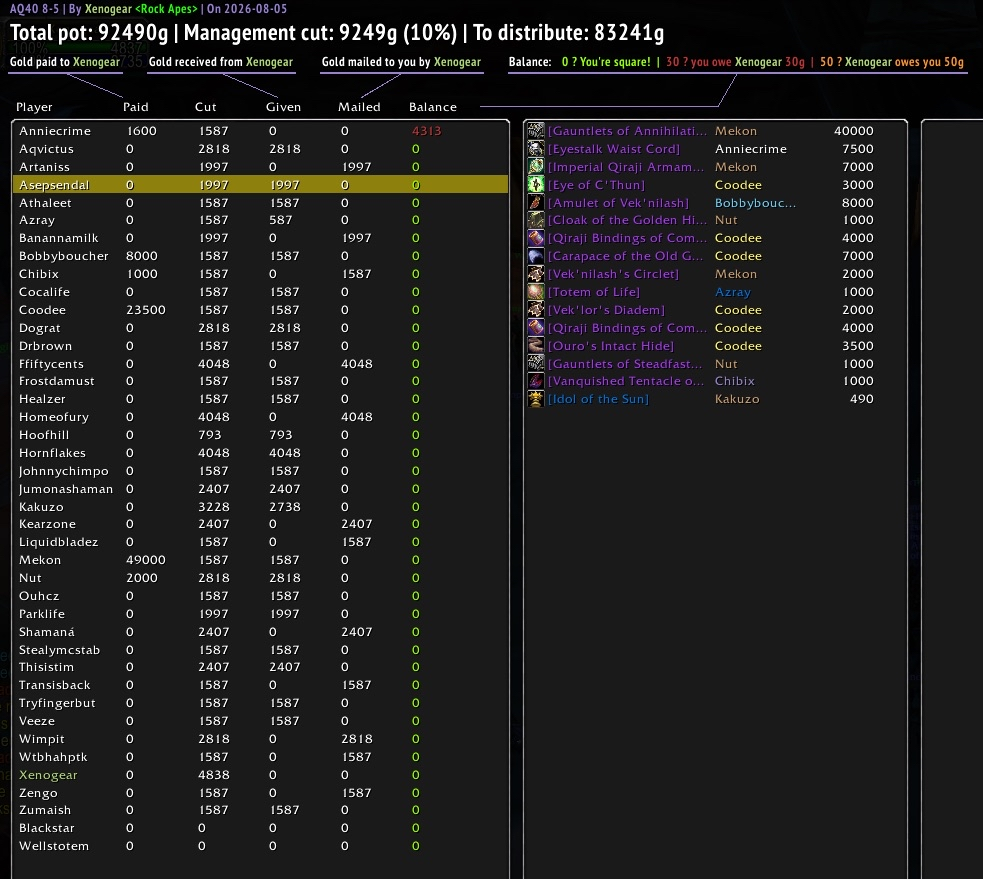Select the Aqvictus player row
The height and width of the screenshot is (879, 983).
(x=260, y=149)
